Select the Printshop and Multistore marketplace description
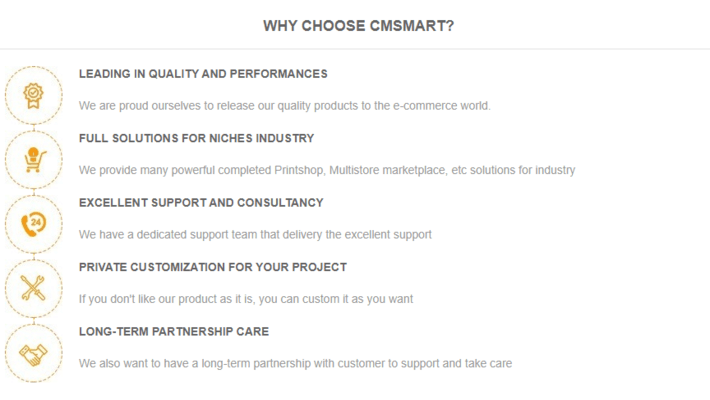The image size is (710, 400). click(x=327, y=170)
